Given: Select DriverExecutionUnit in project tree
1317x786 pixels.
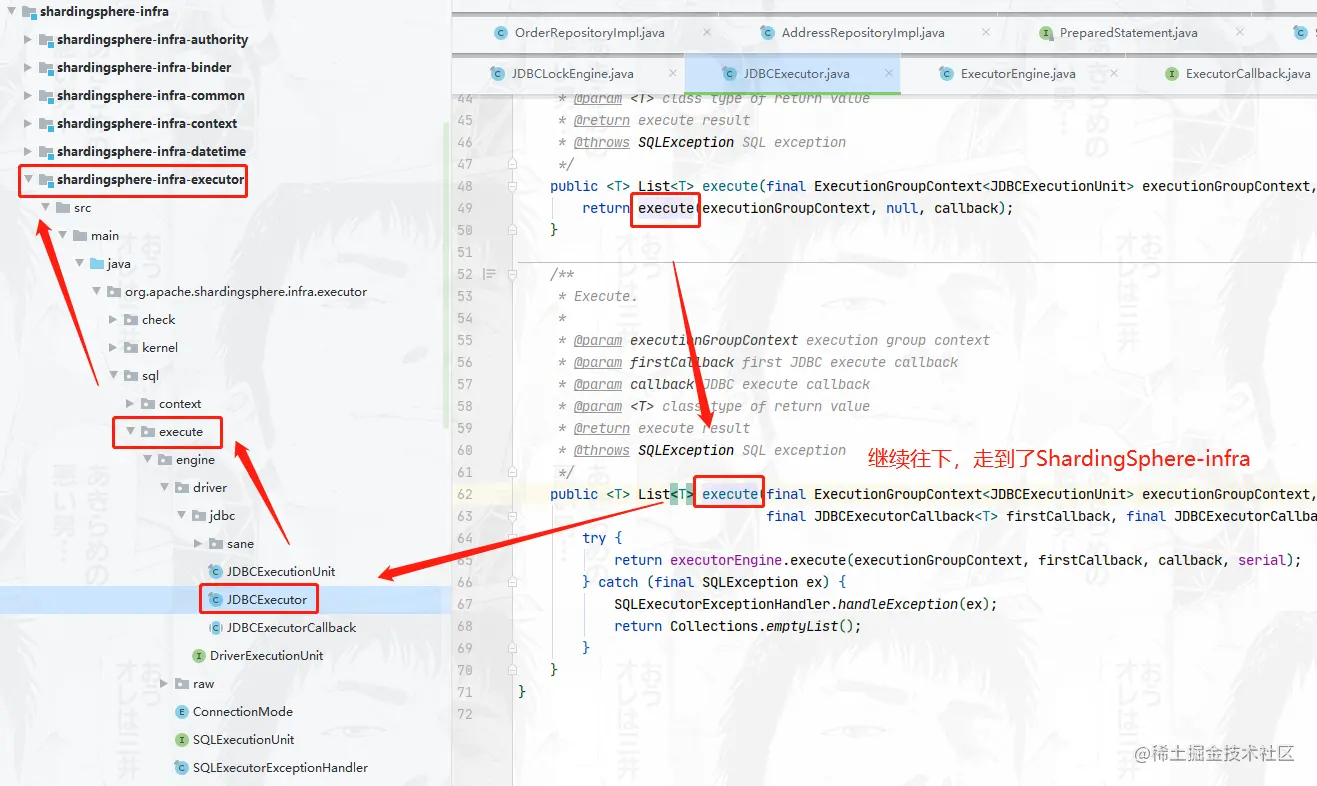Looking at the screenshot, I should click(x=266, y=656).
